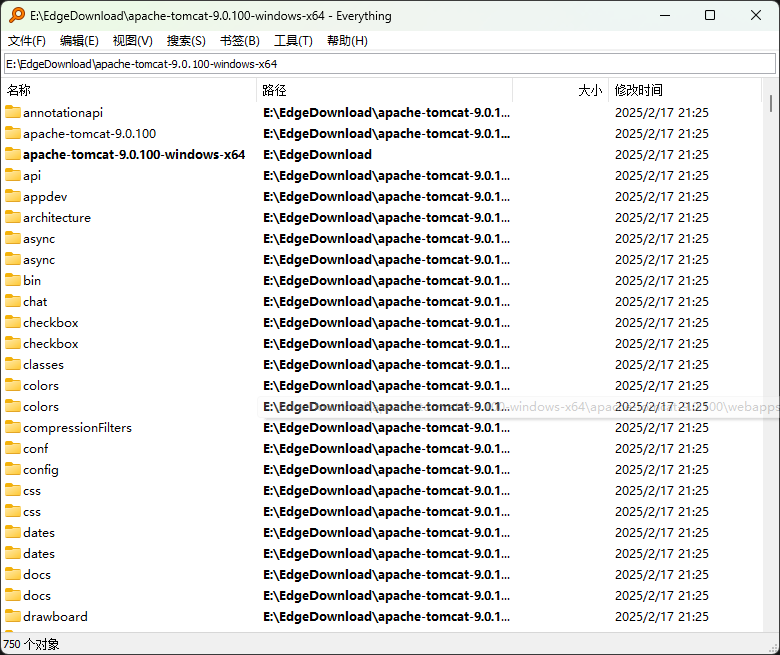Click the folder icon for architecture
780x655 pixels.
point(13,217)
